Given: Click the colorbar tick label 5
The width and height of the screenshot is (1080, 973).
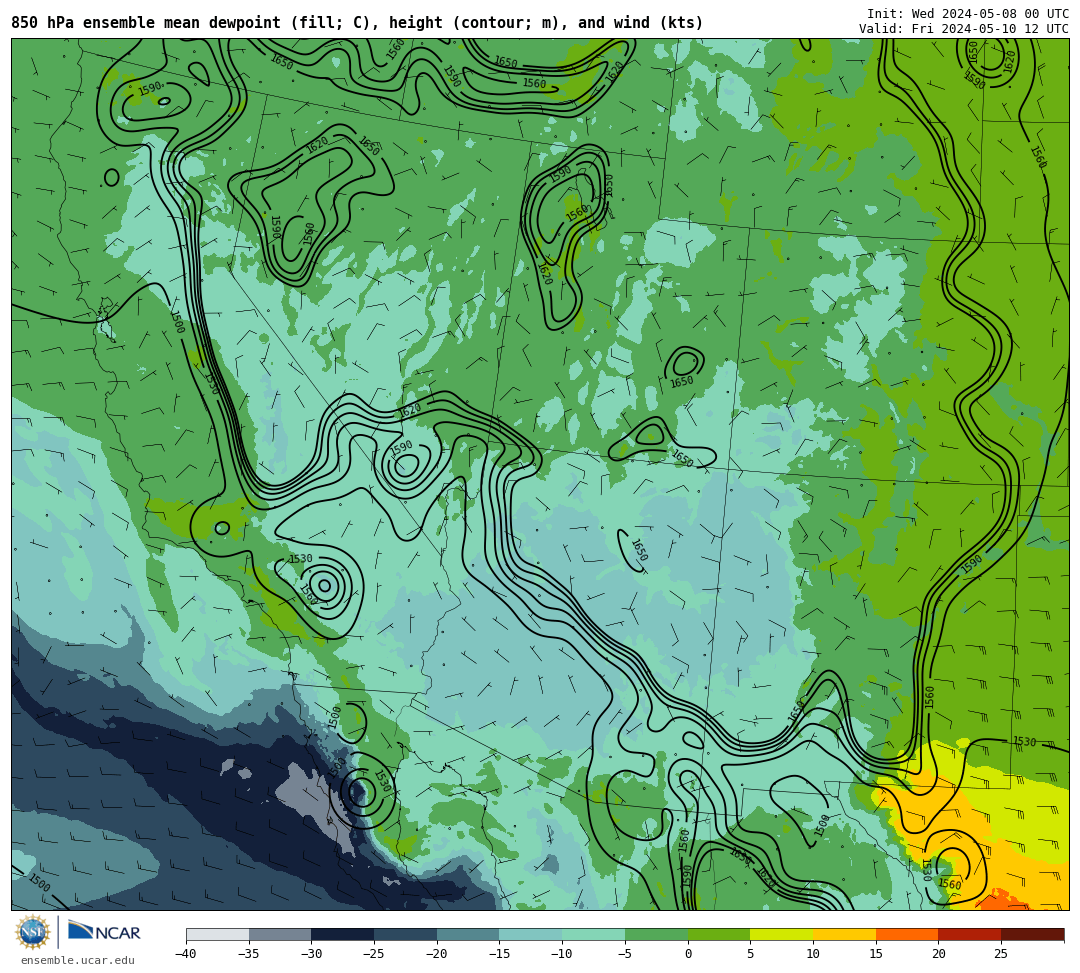Looking at the screenshot, I should [751, 954].
